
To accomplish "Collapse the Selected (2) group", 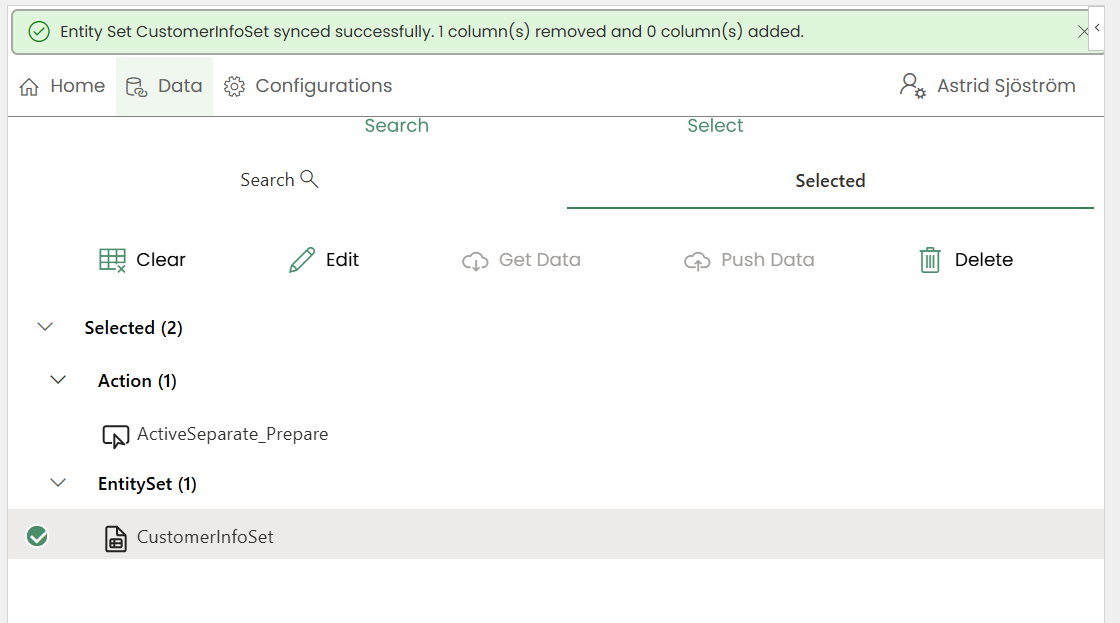I will click(45, 327).
